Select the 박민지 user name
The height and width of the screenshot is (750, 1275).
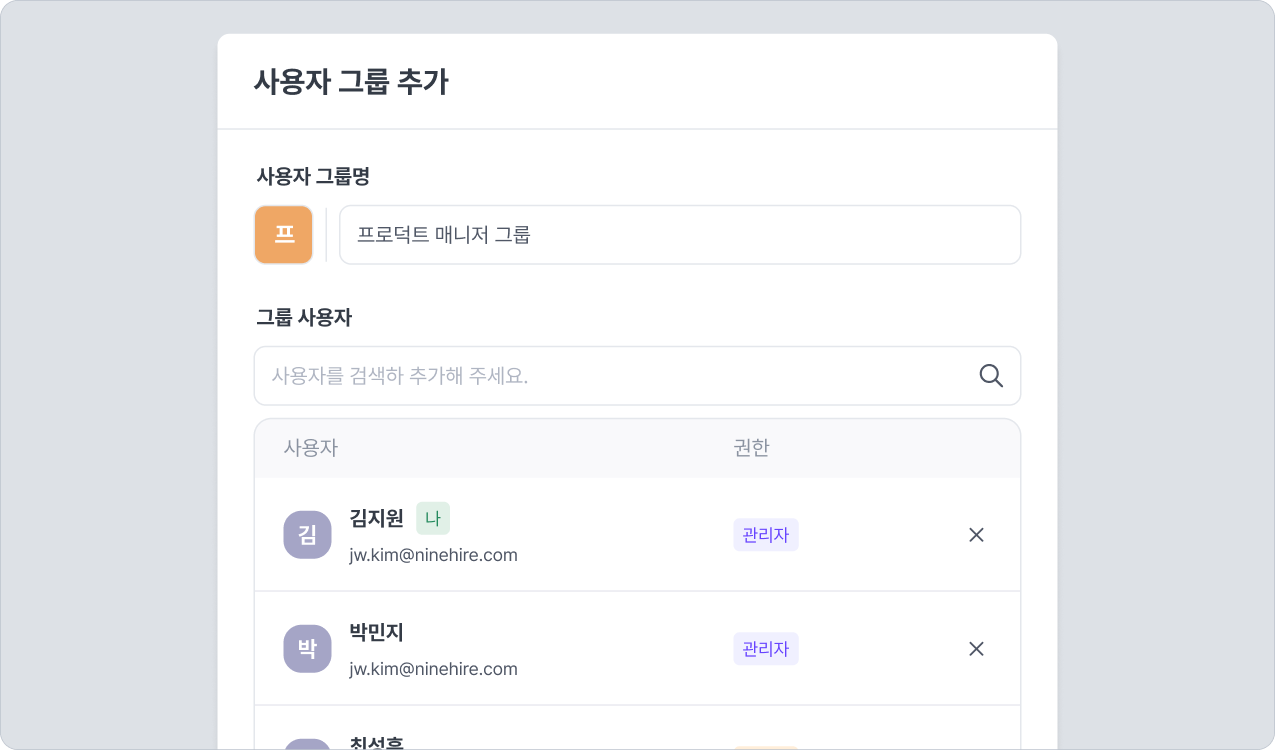pos(376,632)
